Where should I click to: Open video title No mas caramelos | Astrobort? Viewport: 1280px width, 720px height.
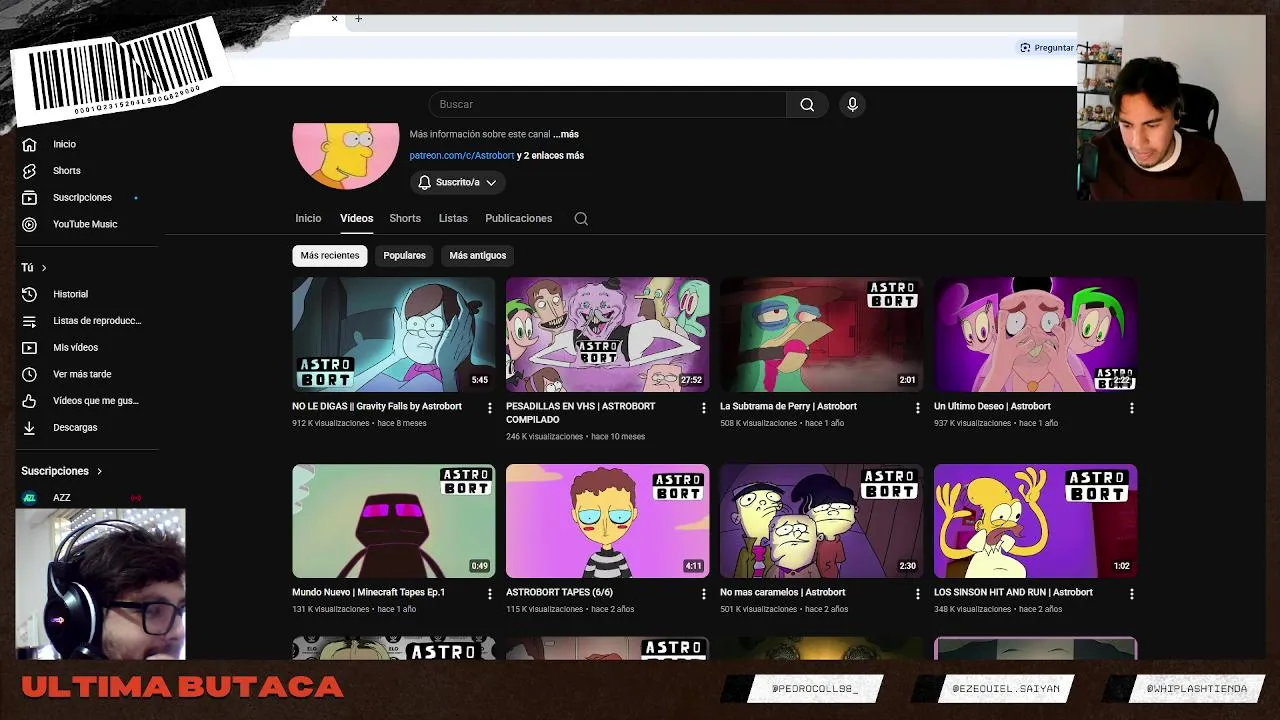782,592
